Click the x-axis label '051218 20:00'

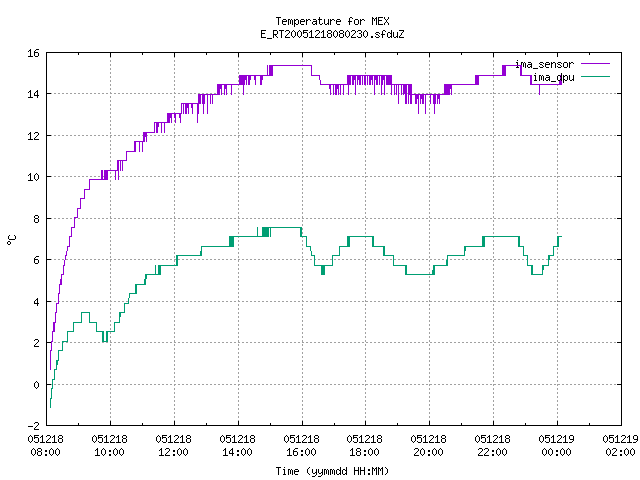(x=429, y=445)
